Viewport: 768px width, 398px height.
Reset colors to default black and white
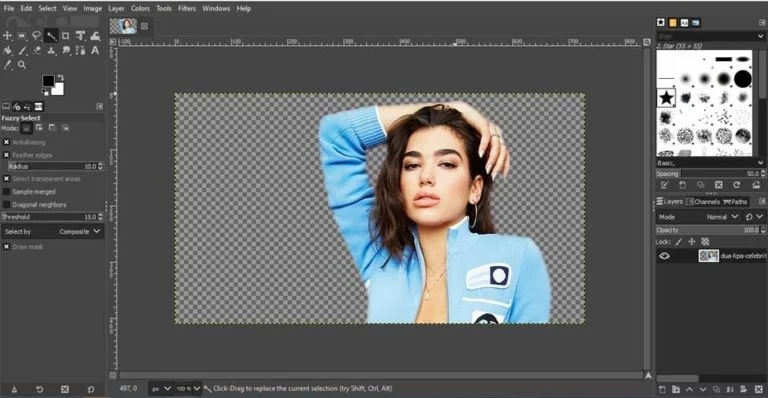click(x=45, y=92)
